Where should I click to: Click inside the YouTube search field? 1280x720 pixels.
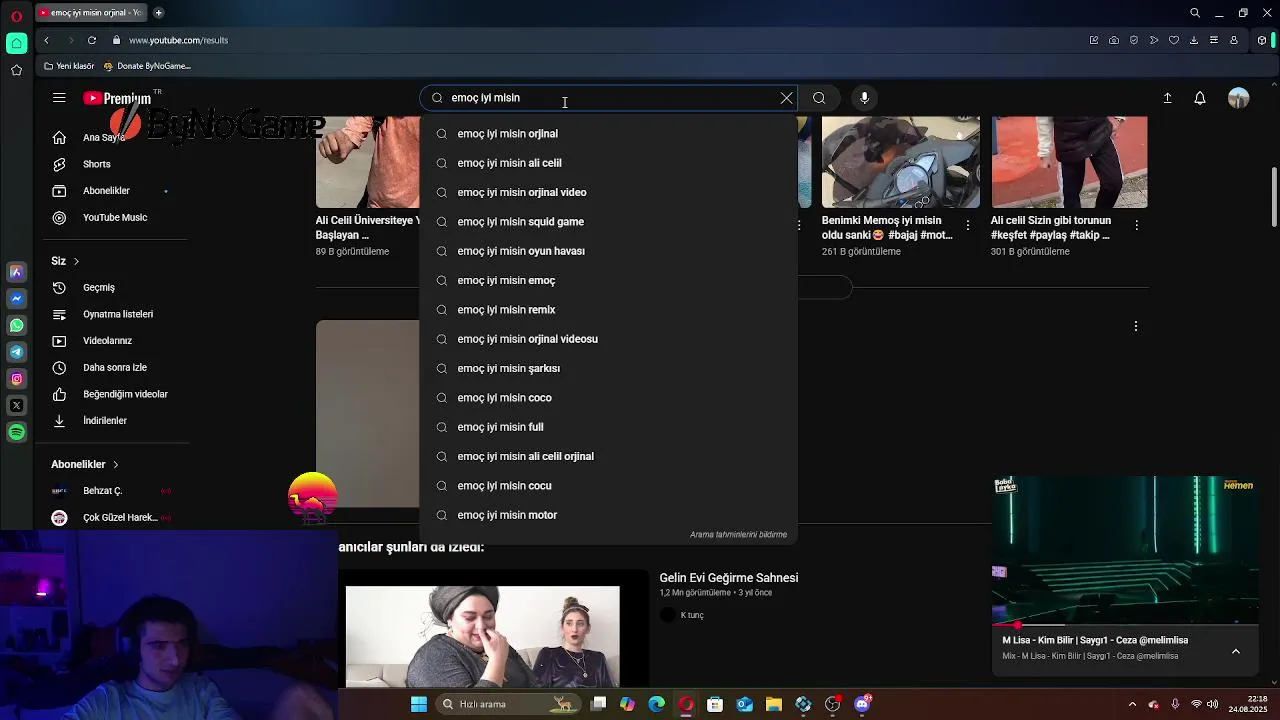tap(610, 98)
